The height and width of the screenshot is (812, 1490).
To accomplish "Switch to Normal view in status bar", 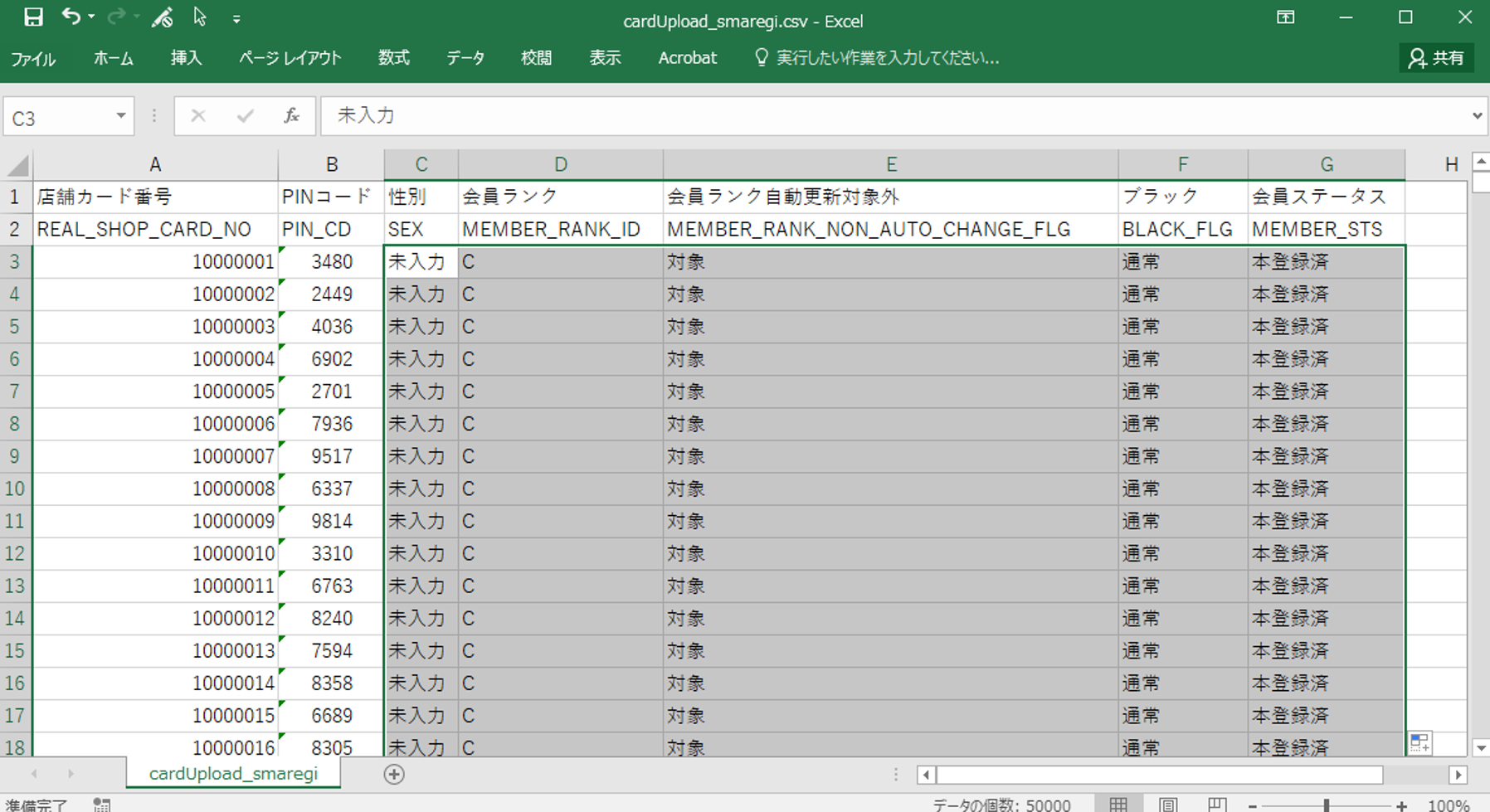I will [x=1118, y=805].
